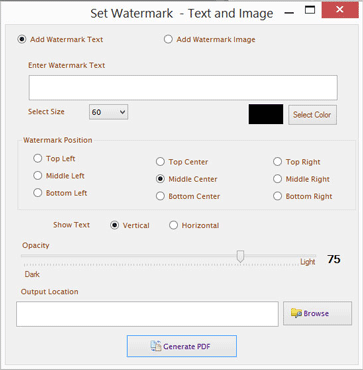Click the Select Color button

(x=312, y=115)
